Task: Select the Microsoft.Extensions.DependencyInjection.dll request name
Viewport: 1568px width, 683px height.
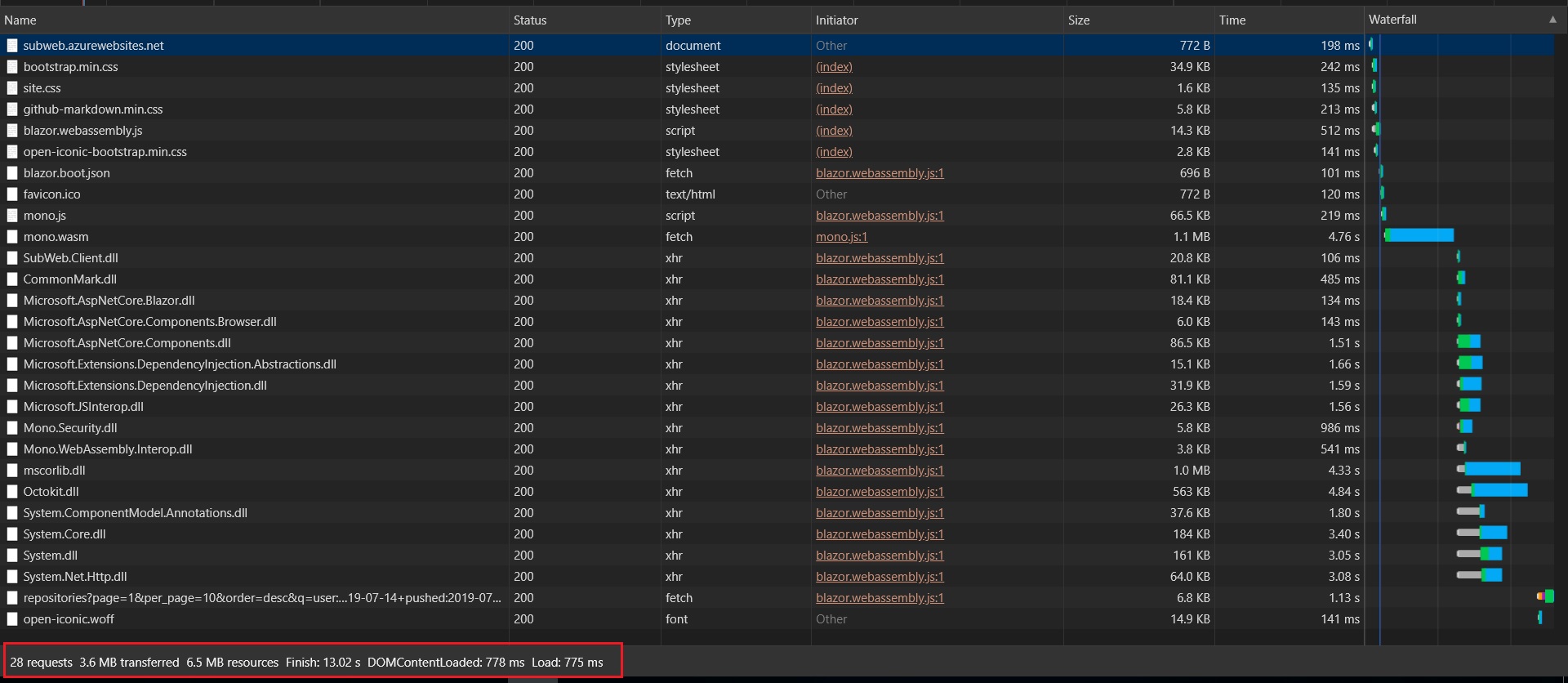Action: [145, 386]
